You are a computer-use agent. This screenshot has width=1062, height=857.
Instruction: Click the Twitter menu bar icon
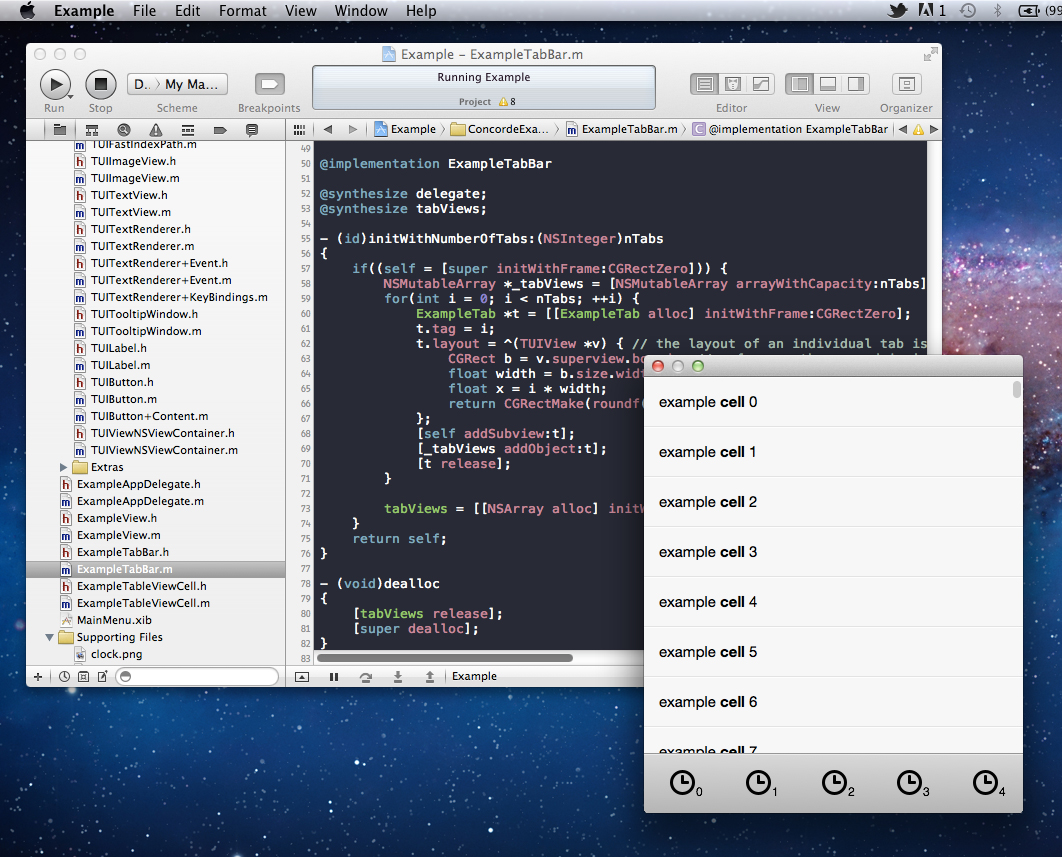click(897, 10)
